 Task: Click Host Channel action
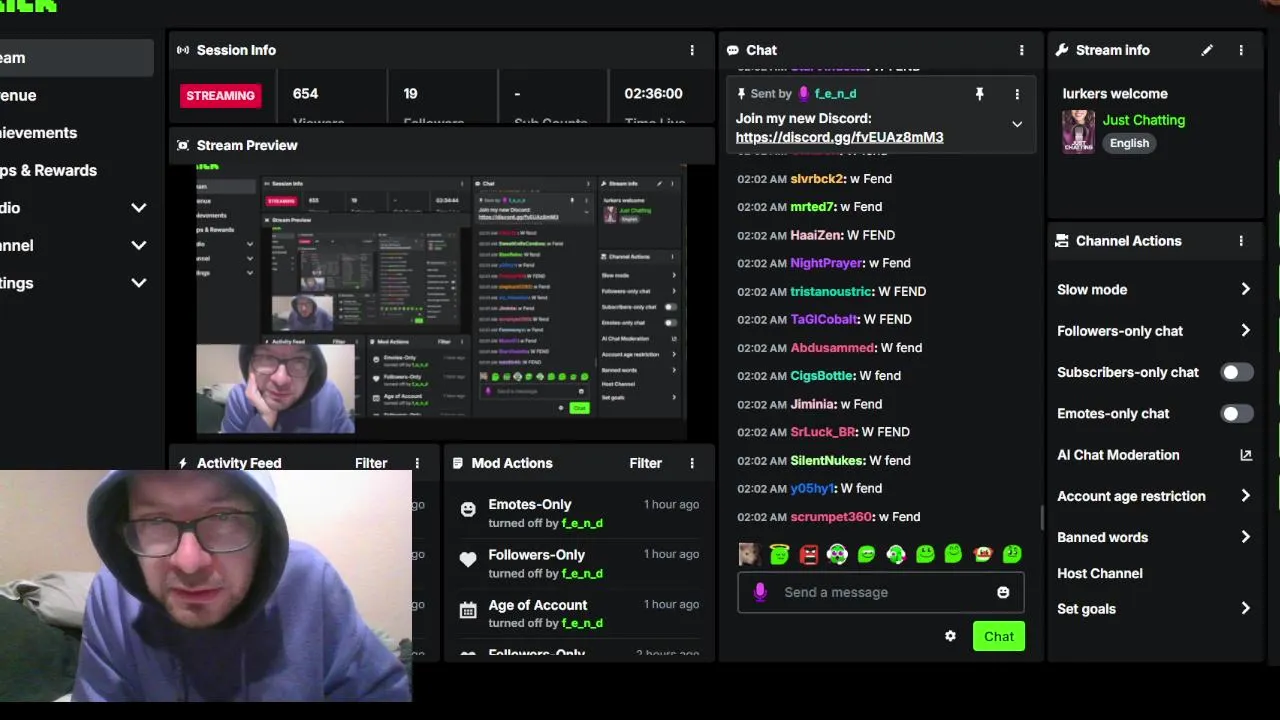click(x=1099, y=573)
